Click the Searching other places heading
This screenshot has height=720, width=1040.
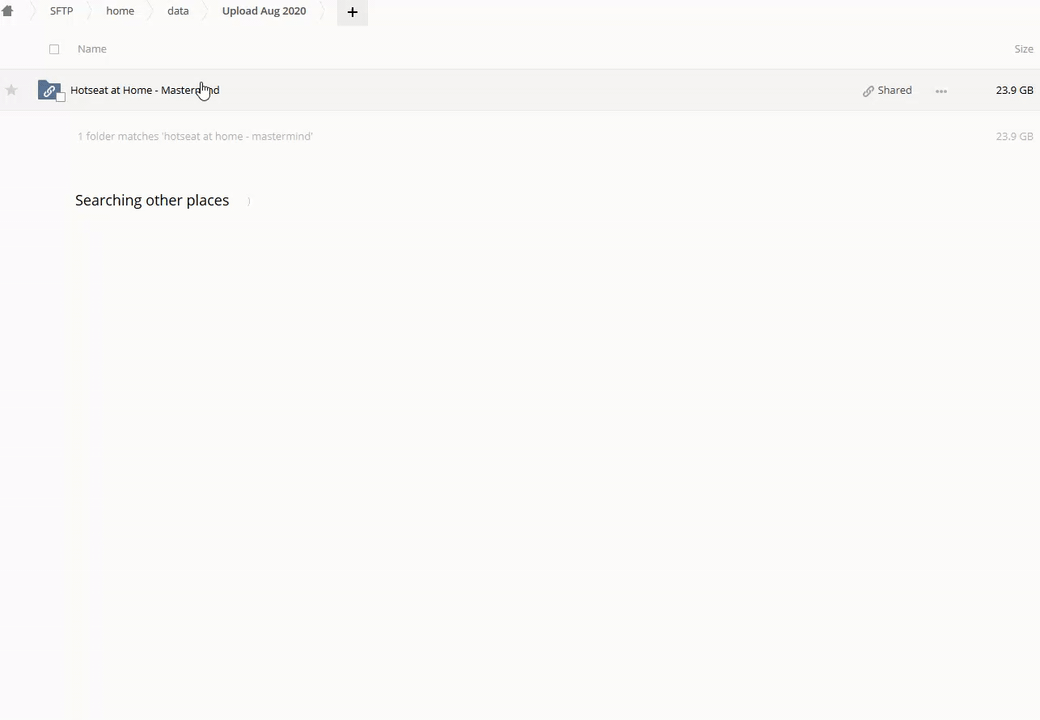pyautogui.click(x=152, y=200)
